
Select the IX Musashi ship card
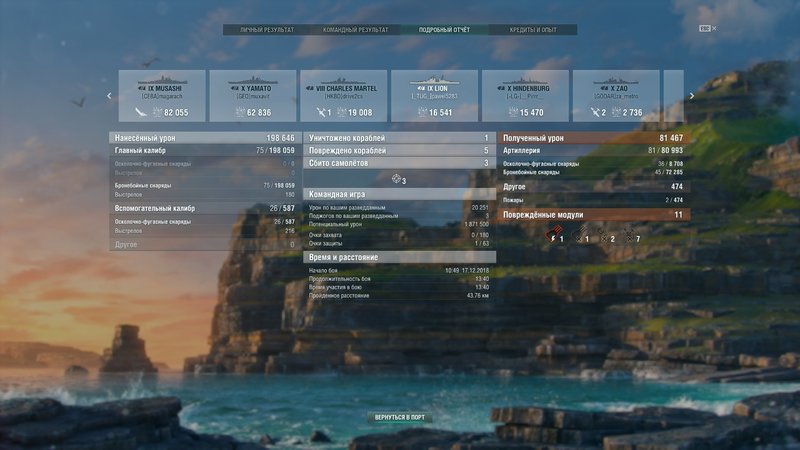point(162,96)
